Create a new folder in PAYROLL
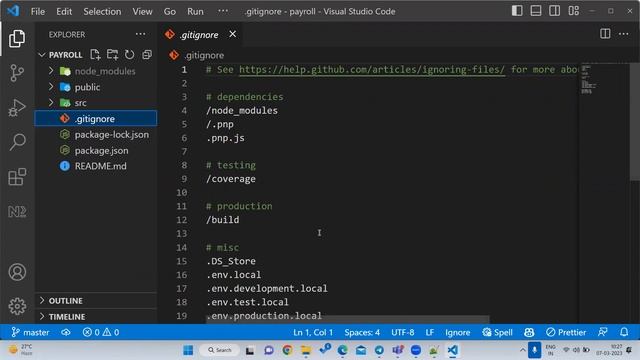Screen dimensions: 640x360 (112, 55)
